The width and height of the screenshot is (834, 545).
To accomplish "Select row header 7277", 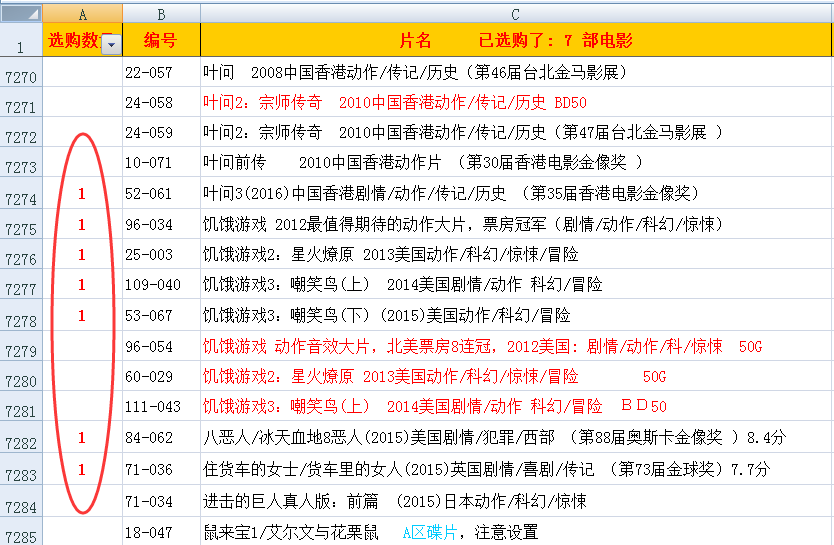I will click(x=21, y=284).
